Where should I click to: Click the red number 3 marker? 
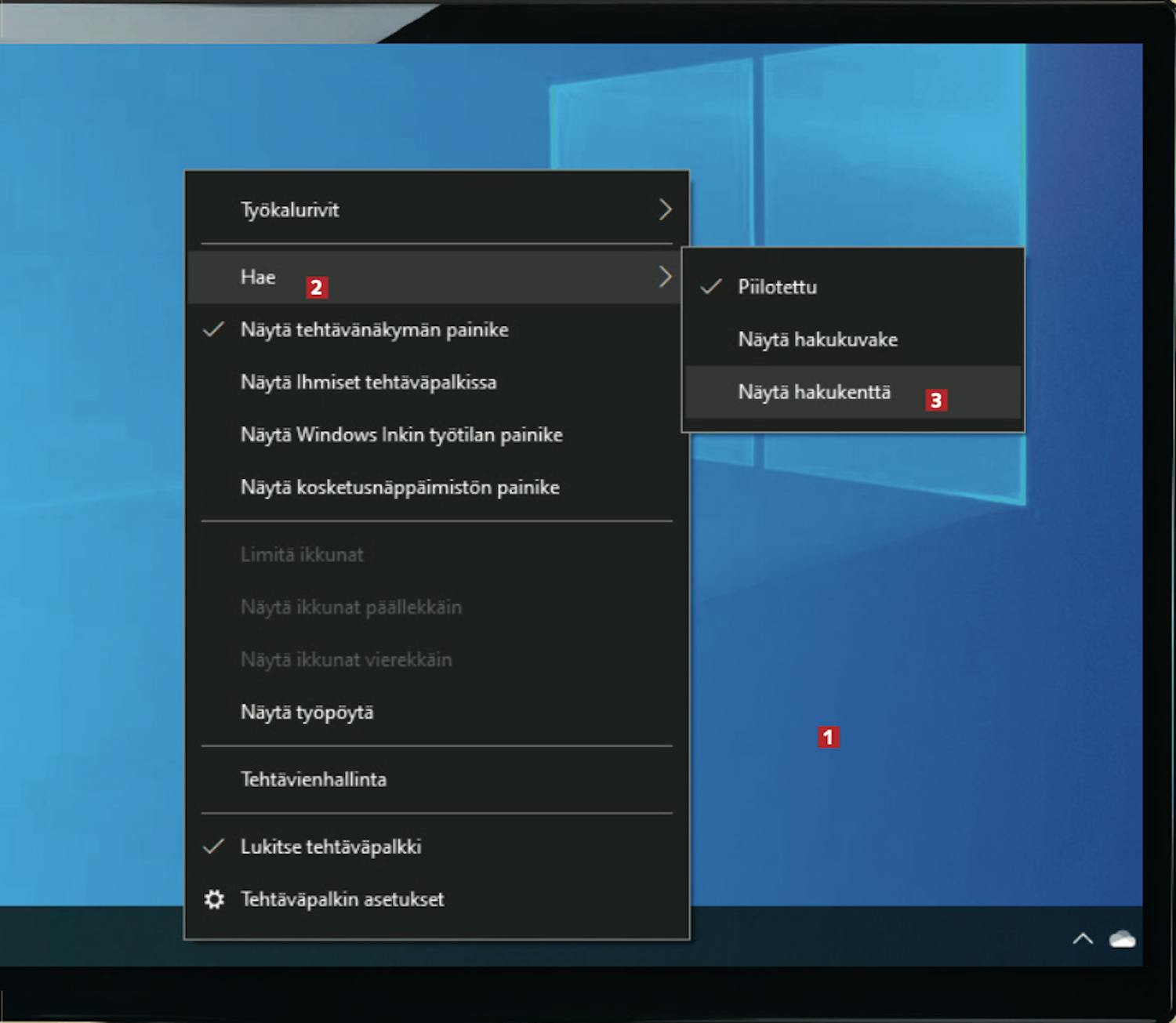click(935, 401)
